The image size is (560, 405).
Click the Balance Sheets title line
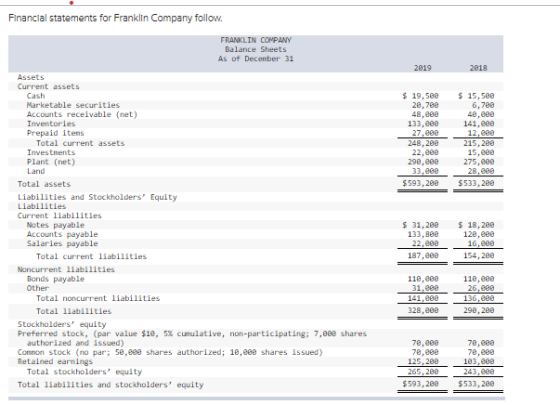click(256, 49)
